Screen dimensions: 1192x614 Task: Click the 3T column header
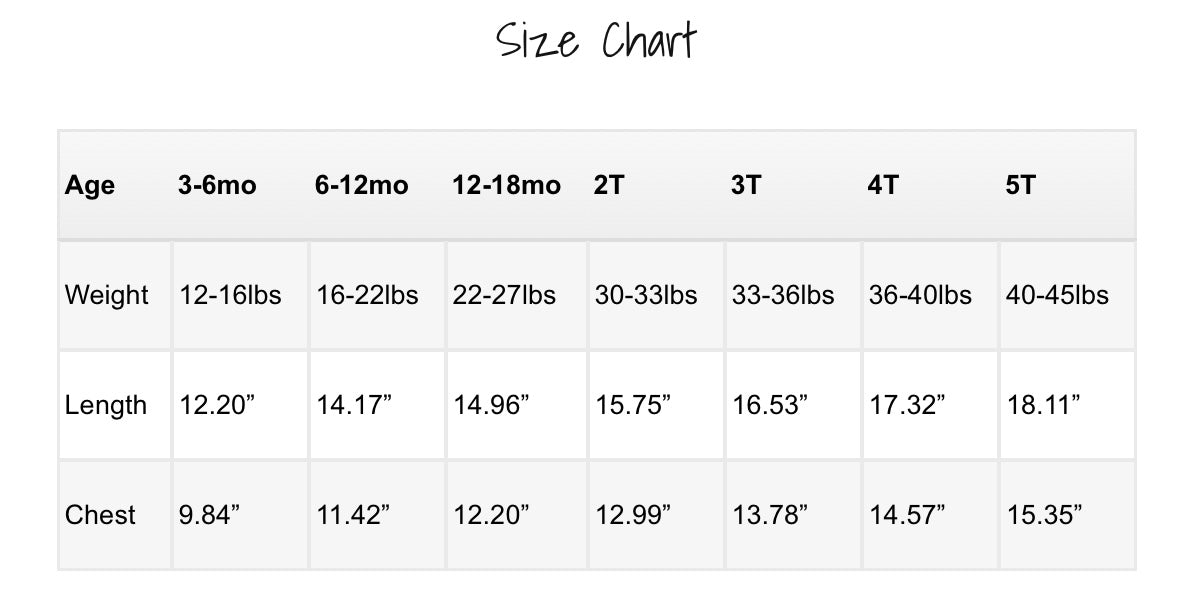(746, 186)
